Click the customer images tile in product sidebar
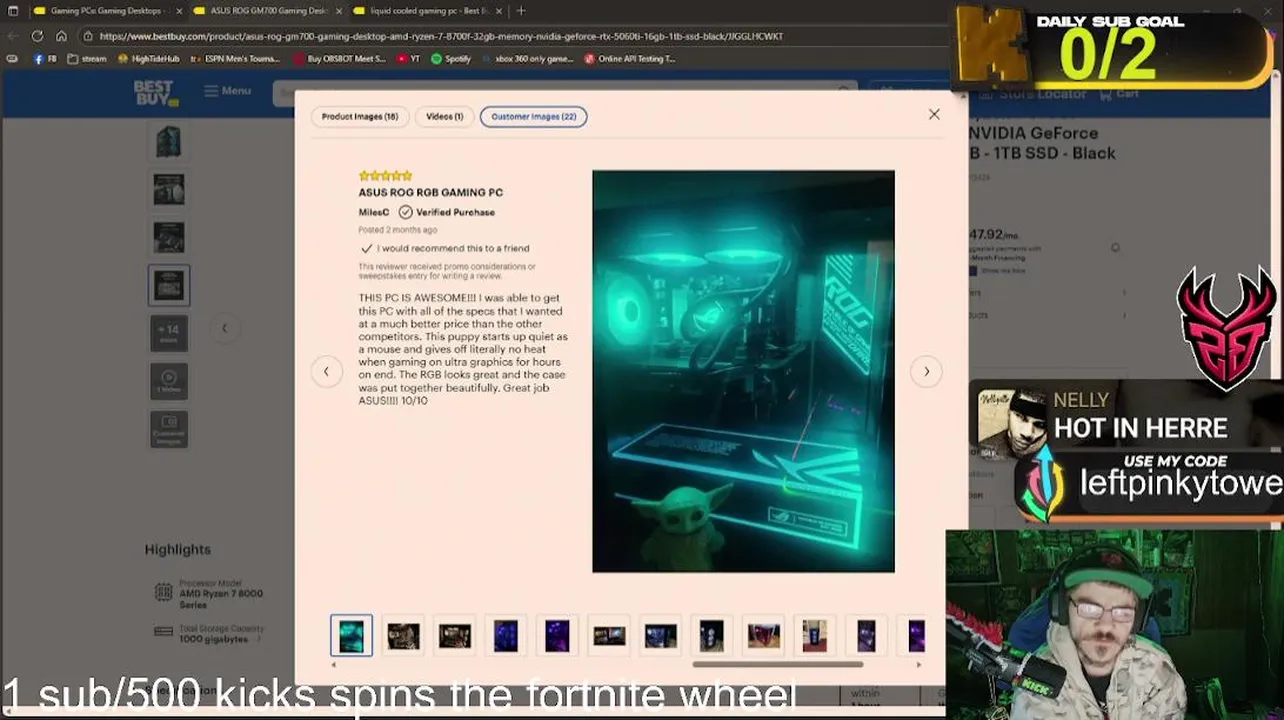Image resolution: width=1284 pixels, height=720 pixels. 169,429
